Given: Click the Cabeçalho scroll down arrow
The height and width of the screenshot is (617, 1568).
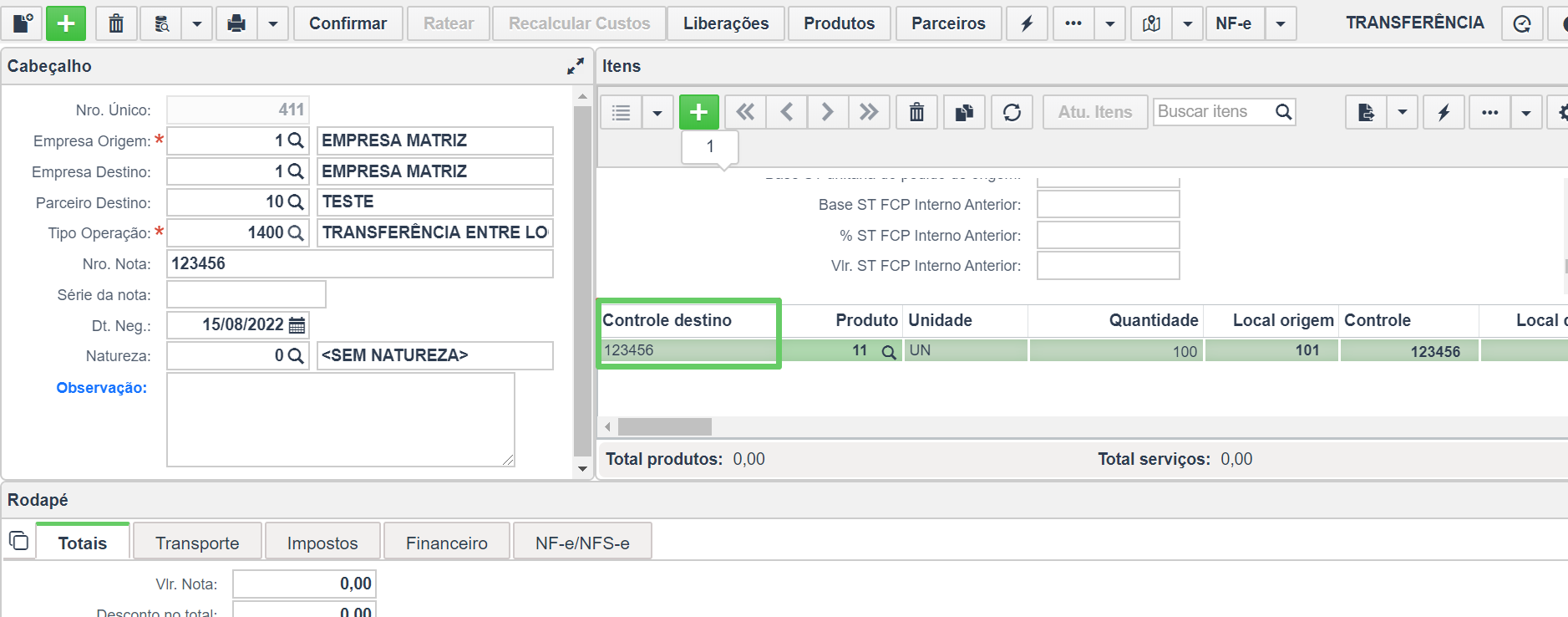Looking at the screenshot, I should pyautogui.click(x=582, y=469).
